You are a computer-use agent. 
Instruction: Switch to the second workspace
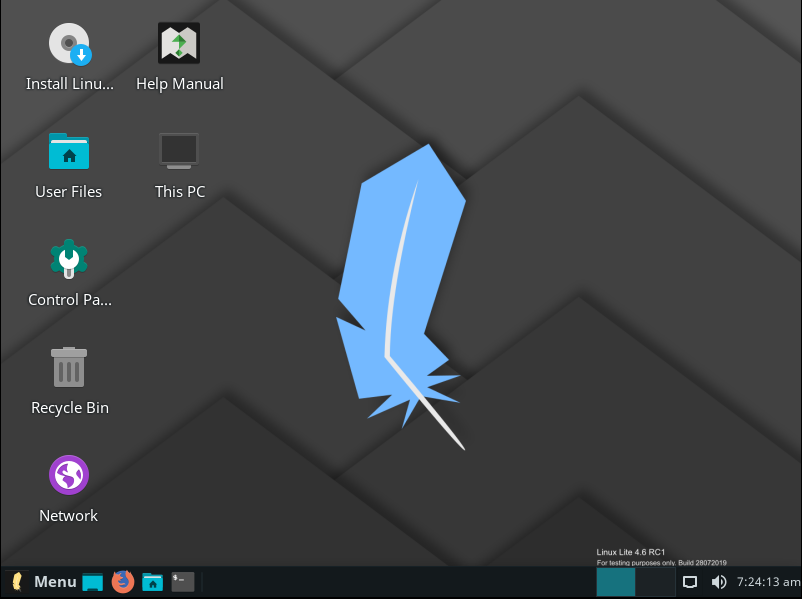tap(655, 582)
